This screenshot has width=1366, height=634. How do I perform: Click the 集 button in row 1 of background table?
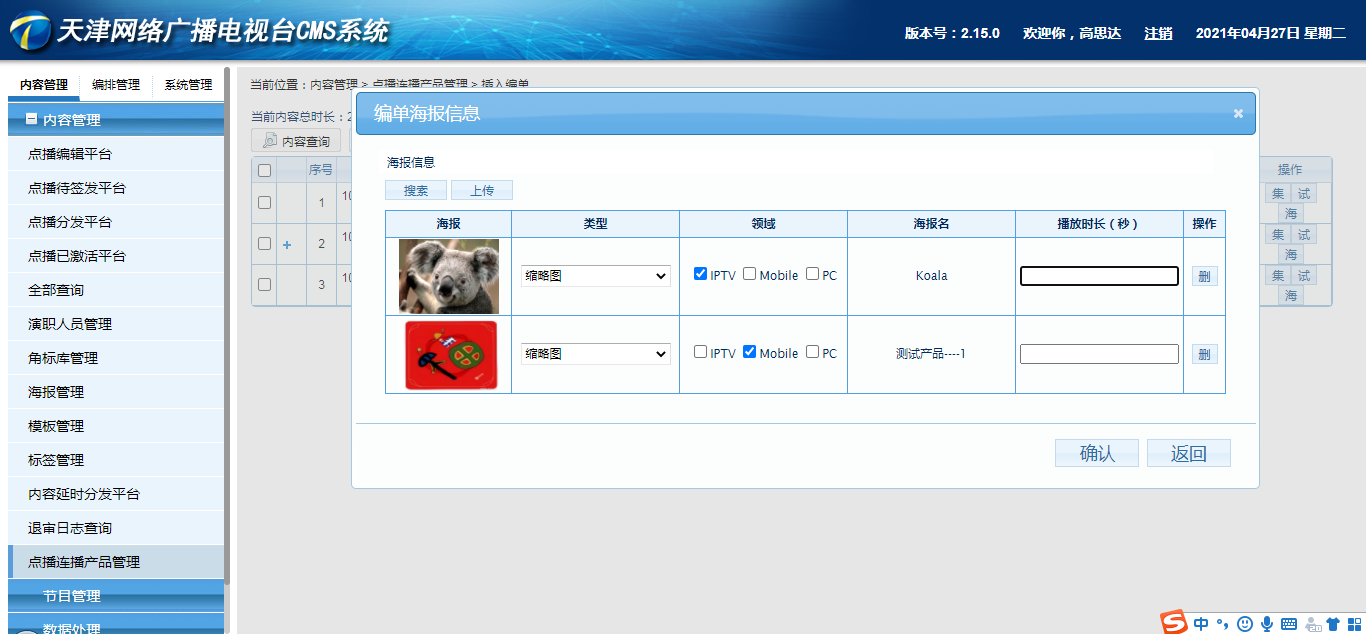(x=1277, y=194)
